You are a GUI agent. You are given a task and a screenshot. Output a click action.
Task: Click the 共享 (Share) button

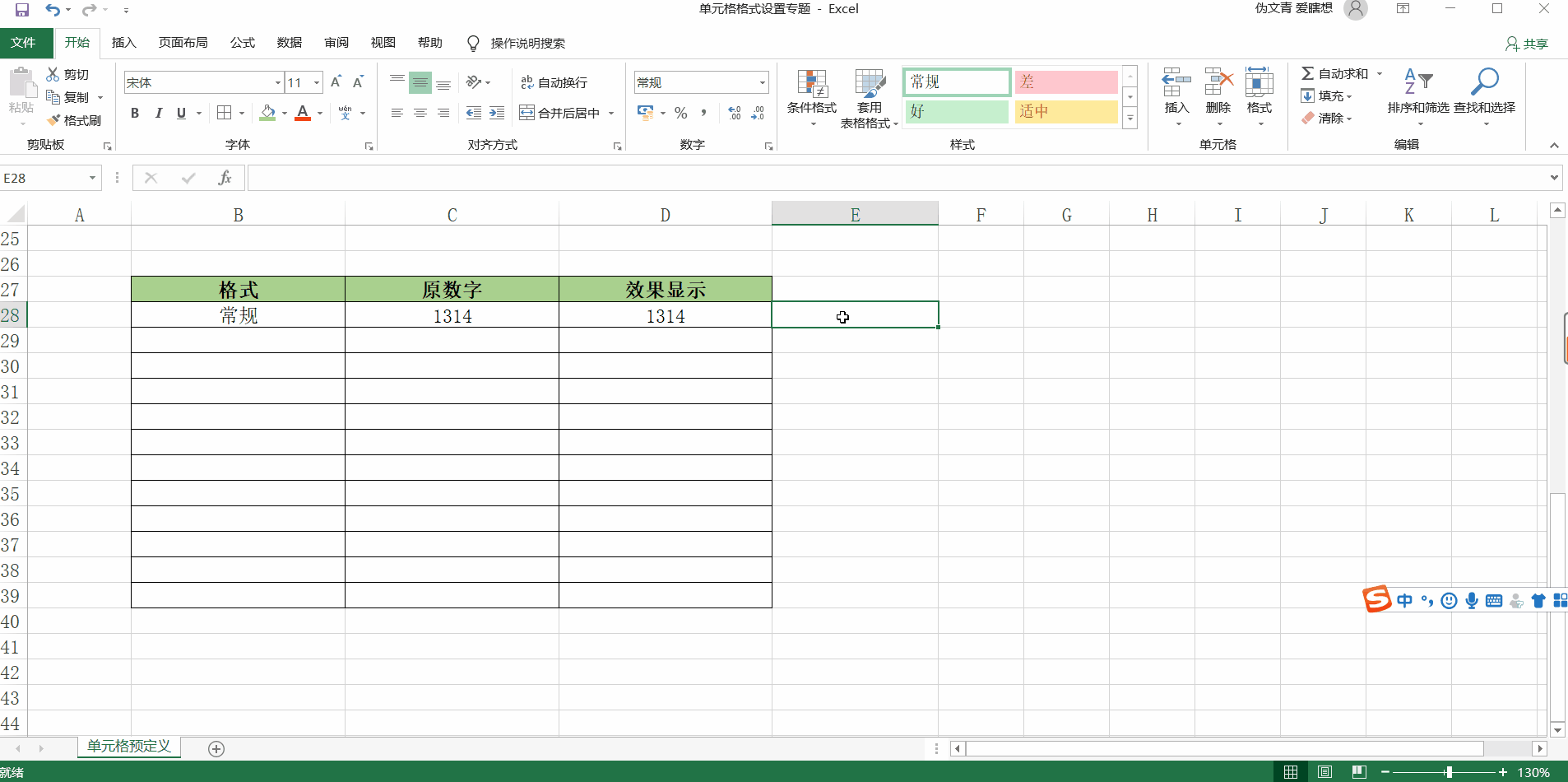[x=1527, y=44]
